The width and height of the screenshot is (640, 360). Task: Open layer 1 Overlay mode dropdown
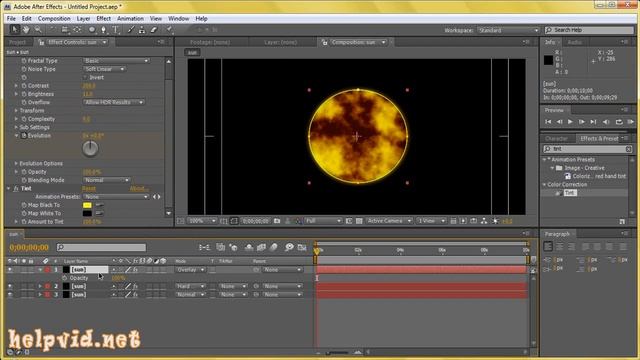pos(190,270)
